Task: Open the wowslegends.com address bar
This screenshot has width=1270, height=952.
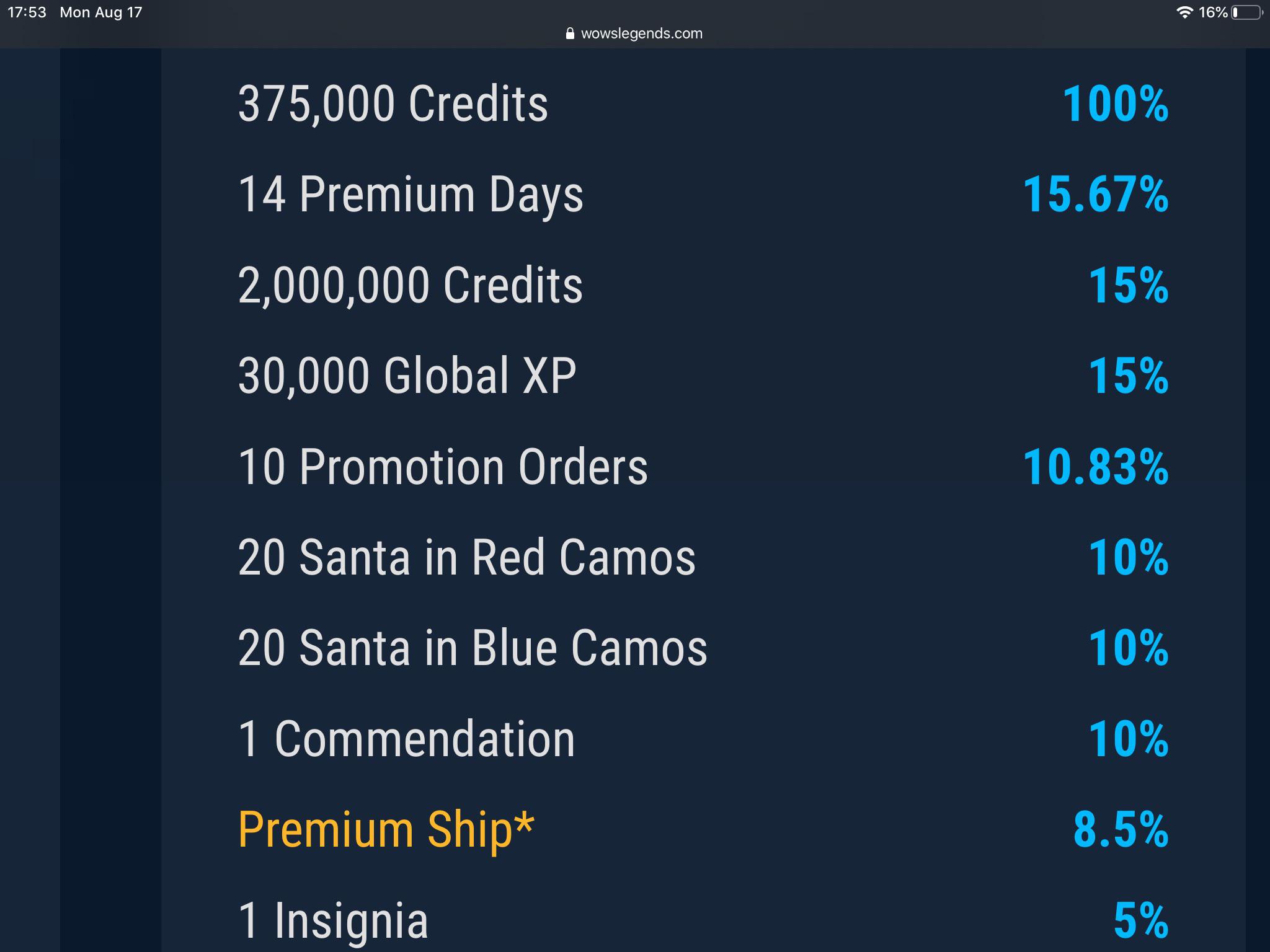Action: pos(640,33)
